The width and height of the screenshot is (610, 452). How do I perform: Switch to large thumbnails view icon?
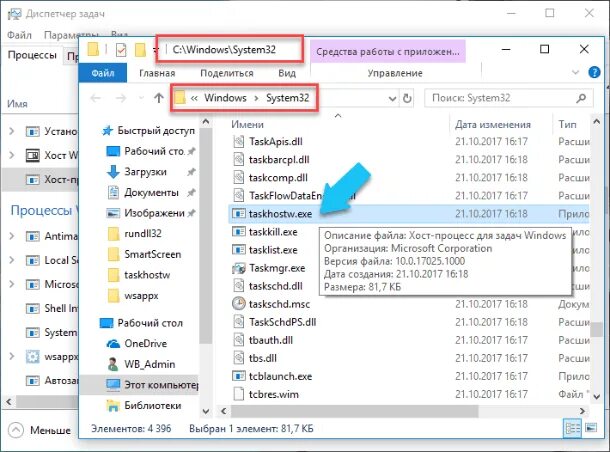591,429
